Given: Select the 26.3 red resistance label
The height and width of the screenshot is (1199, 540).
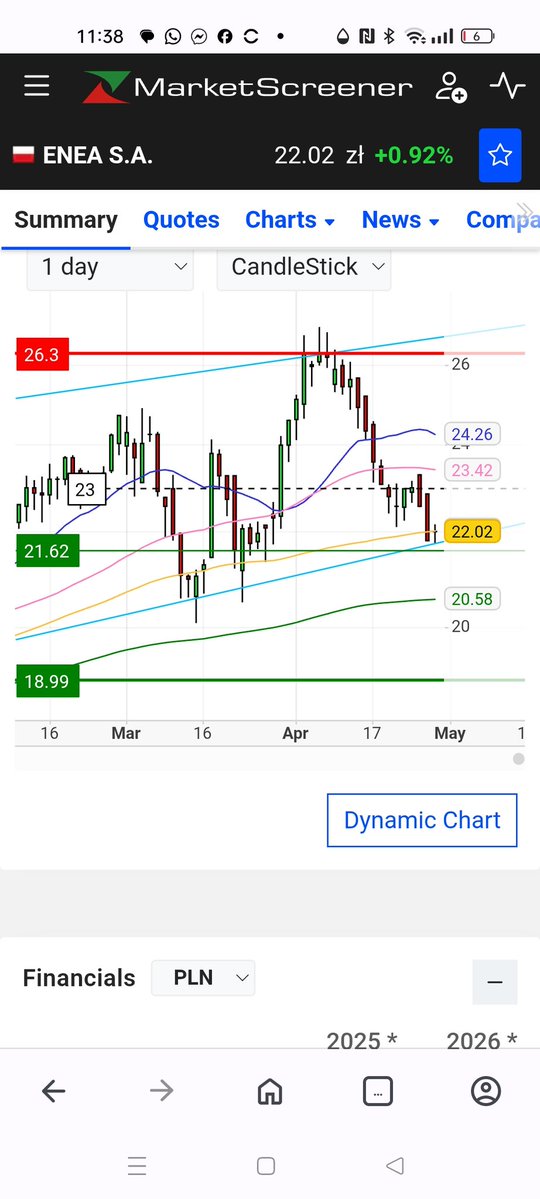Looking at the screenshot, I should point(42,355).
